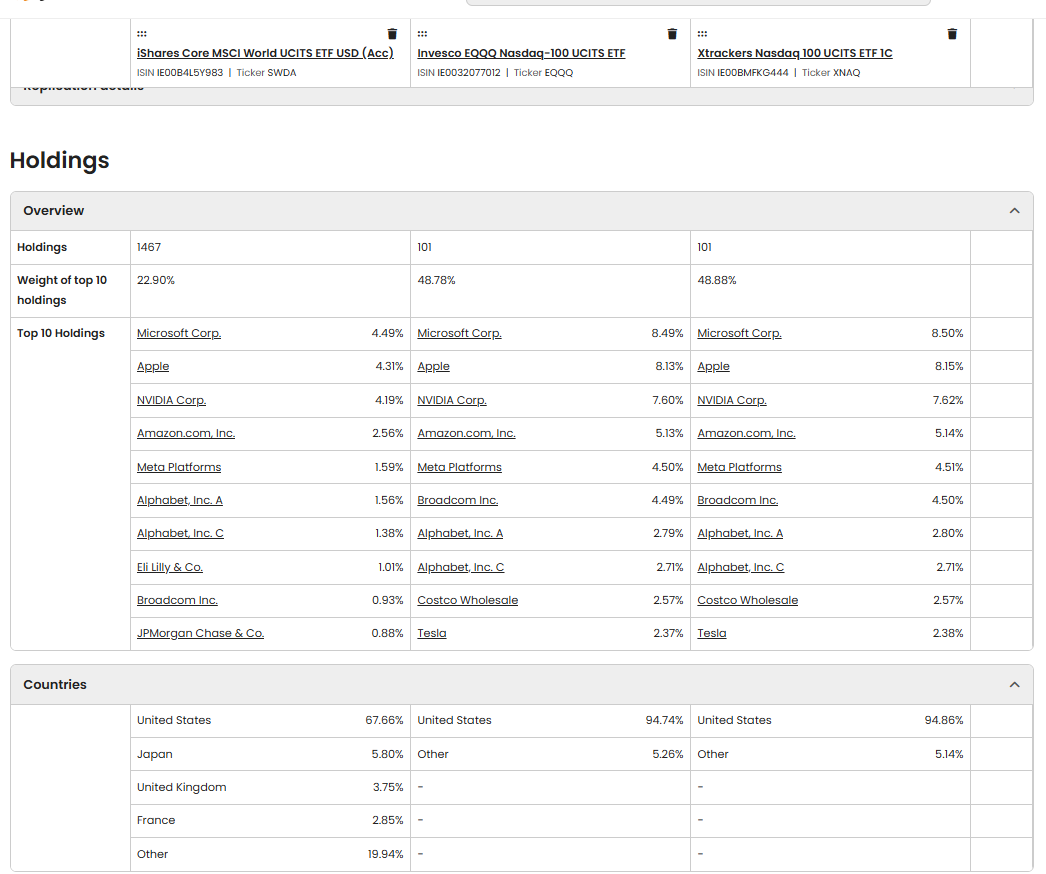
Task: Select the Other 19.94% country row
Action: (270, 854)
